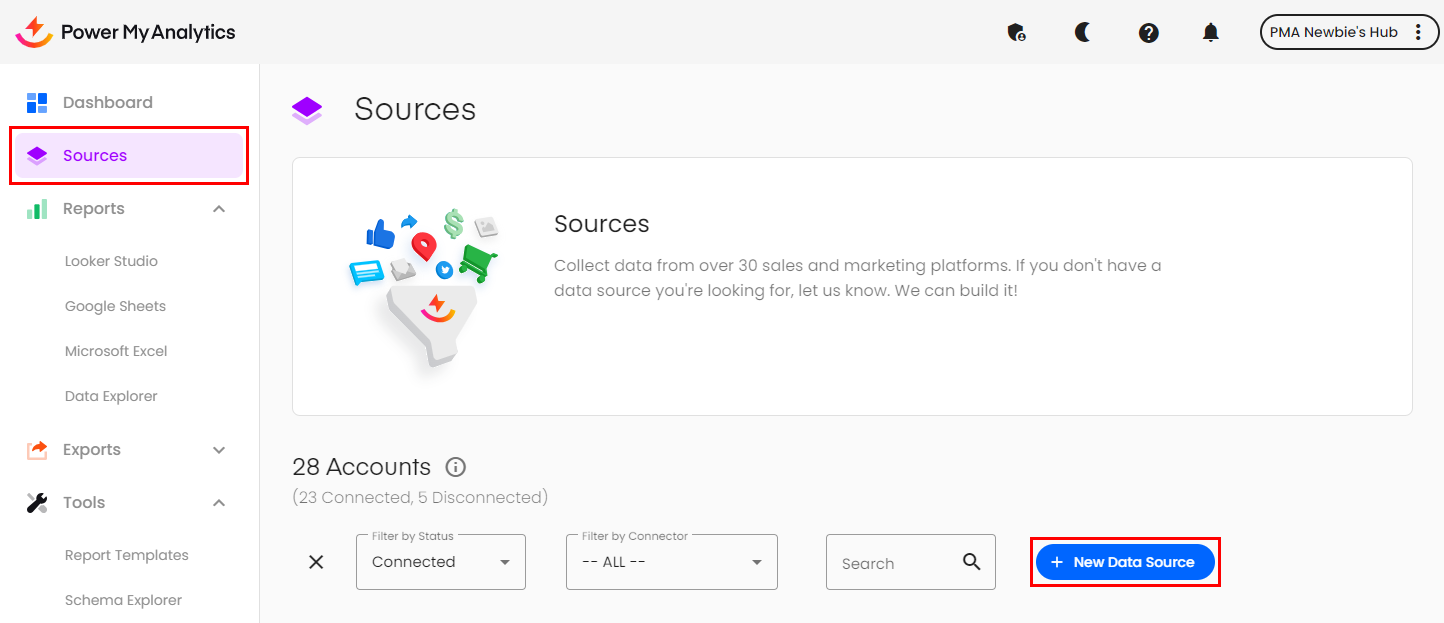This screenshot has height=623, width=1444.
Task: Click the shield security icon in header
Action: (x=1016, y=32)
